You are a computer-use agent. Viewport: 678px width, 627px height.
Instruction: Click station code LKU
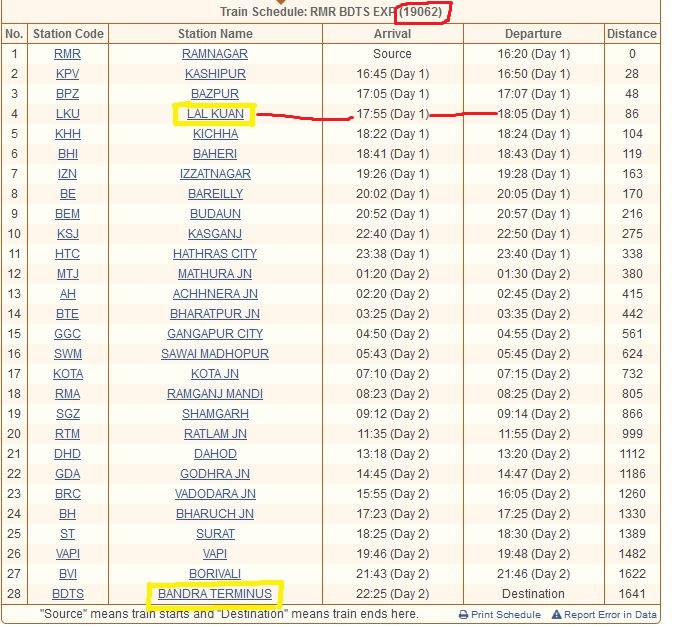pyautogui.click(x=68, y=113)
